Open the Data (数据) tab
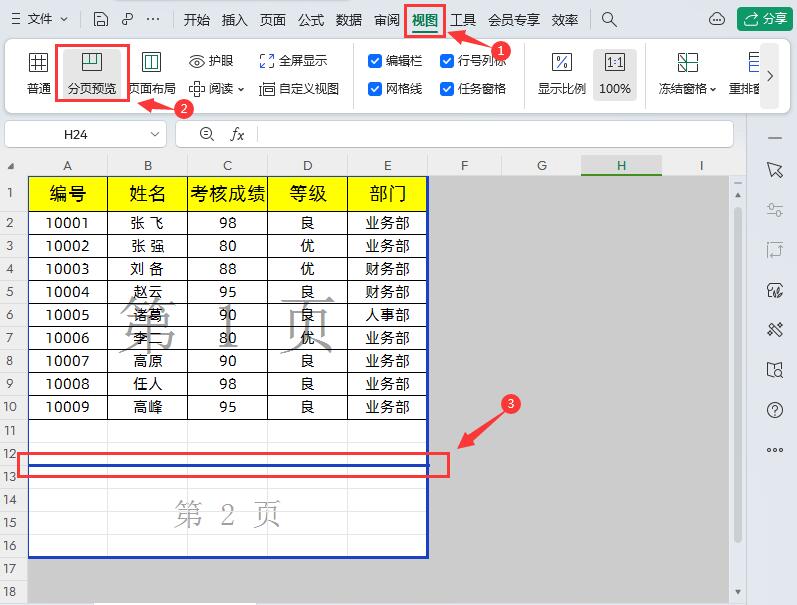Image resolution: width=797 pixels, height=605 pixels. [x=349, y=20]
